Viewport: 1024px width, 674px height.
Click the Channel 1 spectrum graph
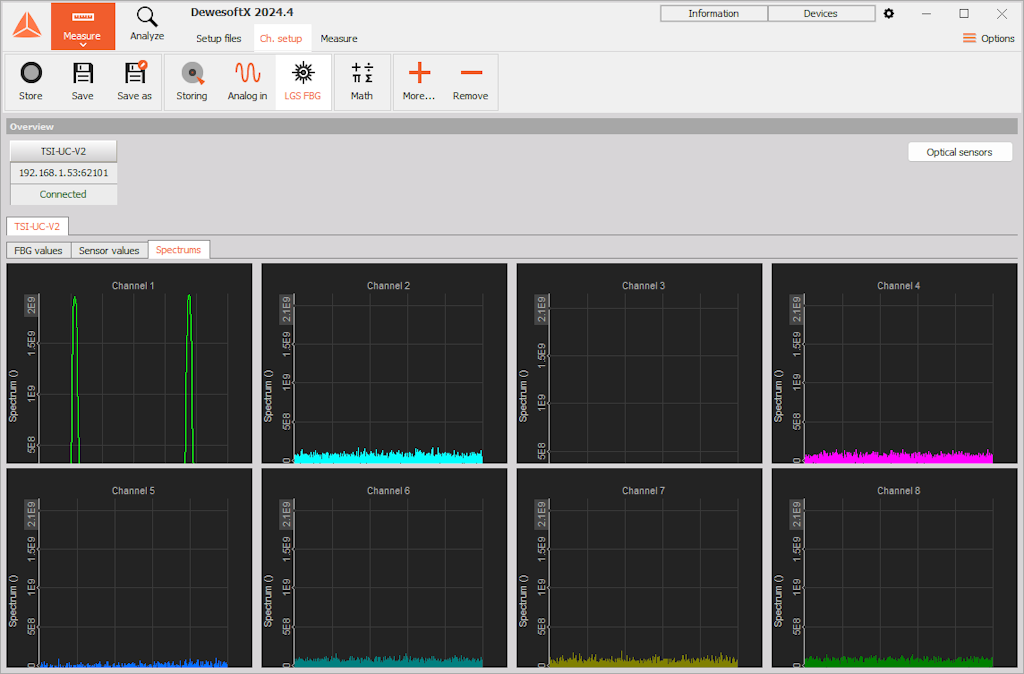(129, 363)
